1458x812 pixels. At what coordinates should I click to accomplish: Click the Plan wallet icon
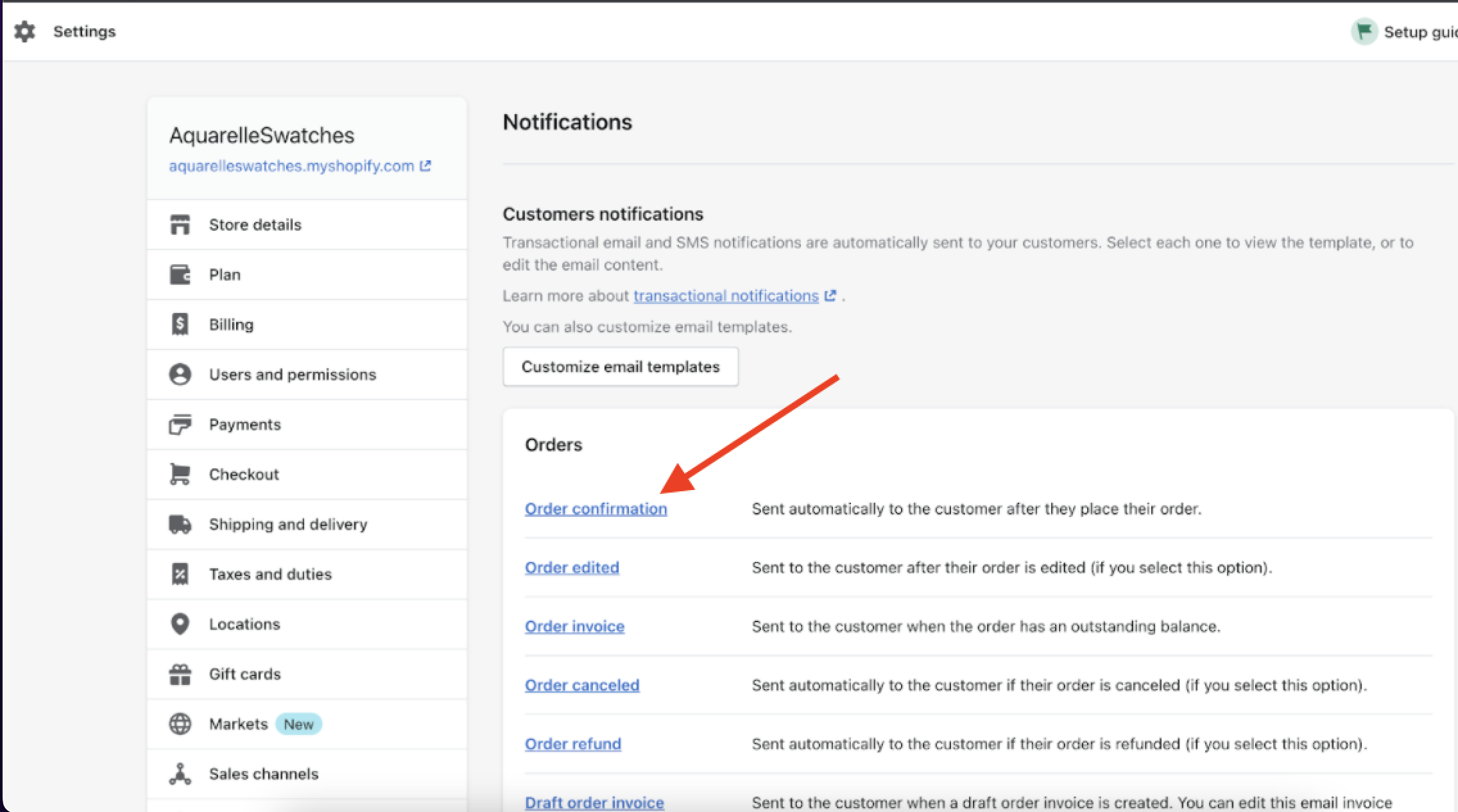pos(180,275)
